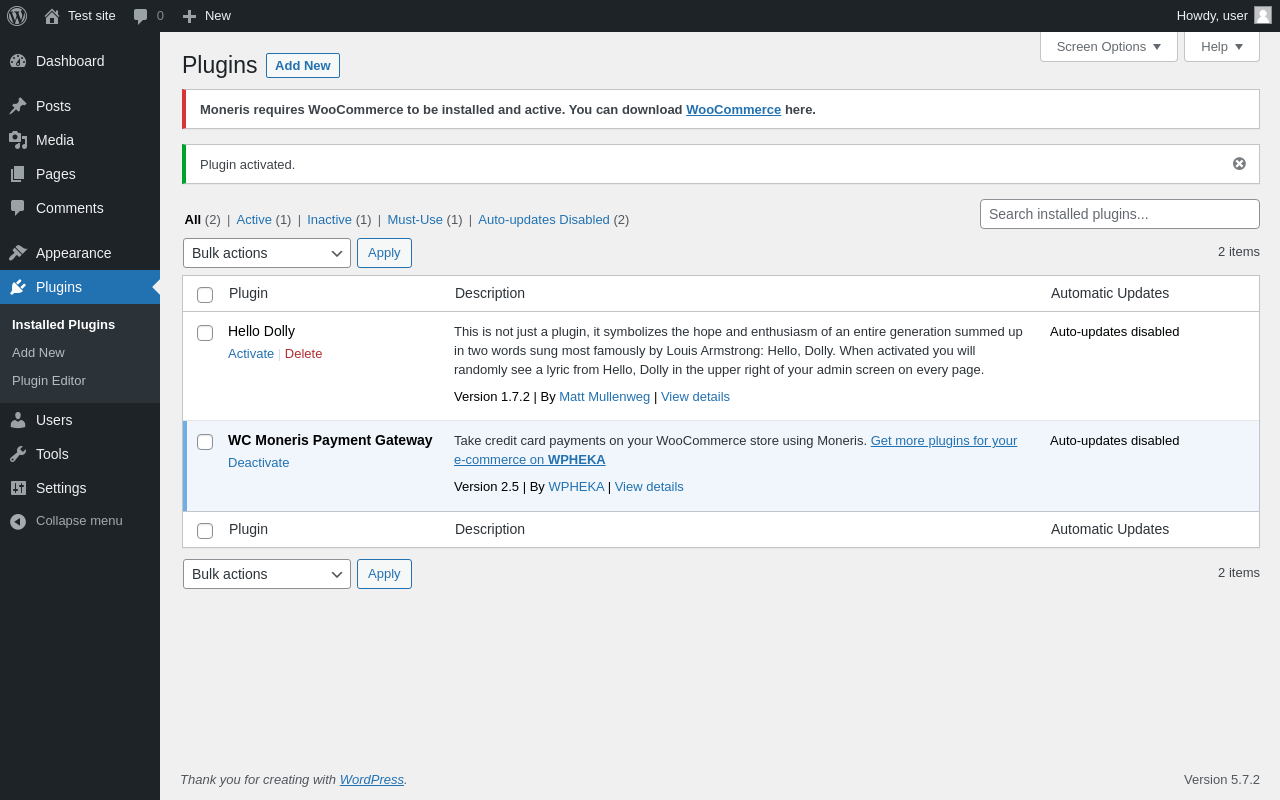Click Comments speech bubble sidebar icon
The height and width of the screenshot is (800, 1280).
point(18,208)
